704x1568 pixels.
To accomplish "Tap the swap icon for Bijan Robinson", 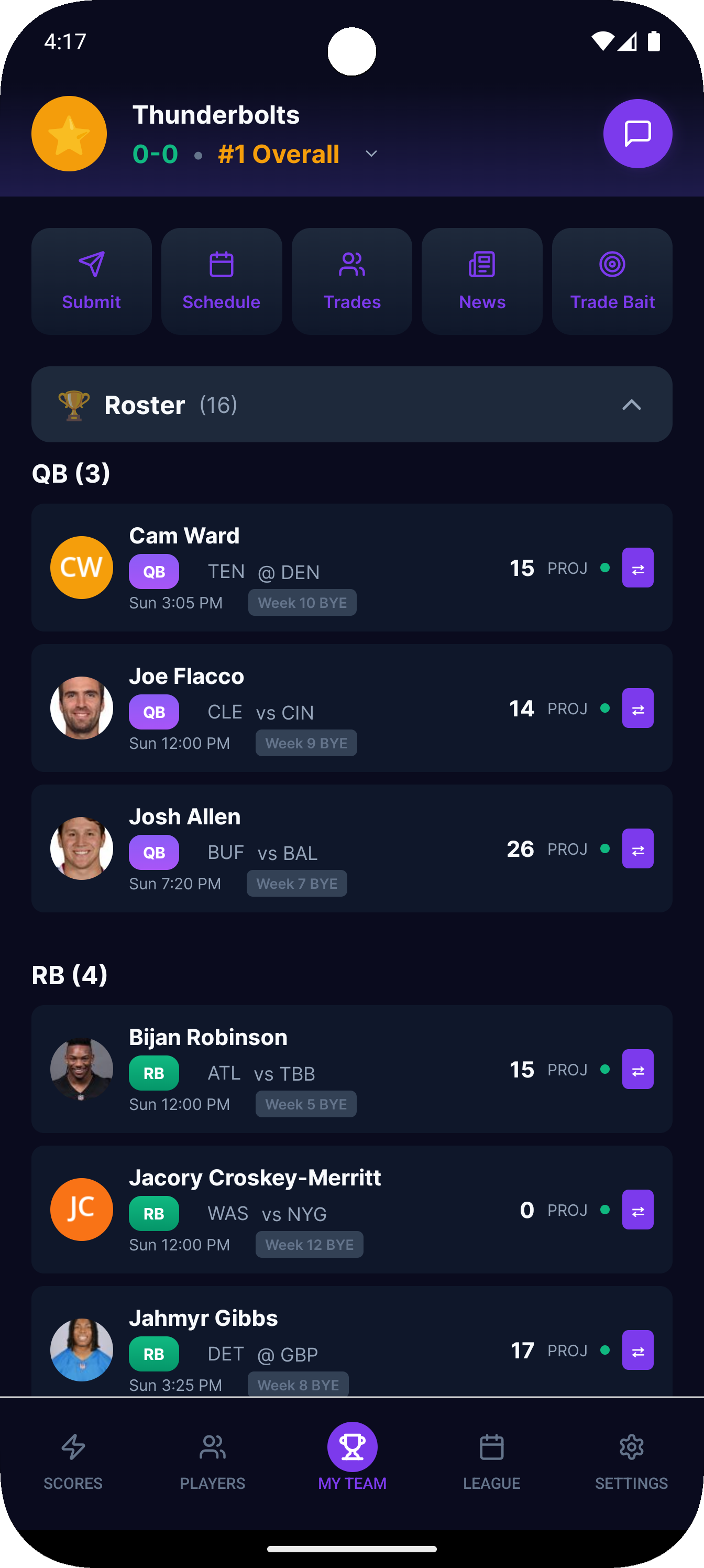I will (637, 1070).
